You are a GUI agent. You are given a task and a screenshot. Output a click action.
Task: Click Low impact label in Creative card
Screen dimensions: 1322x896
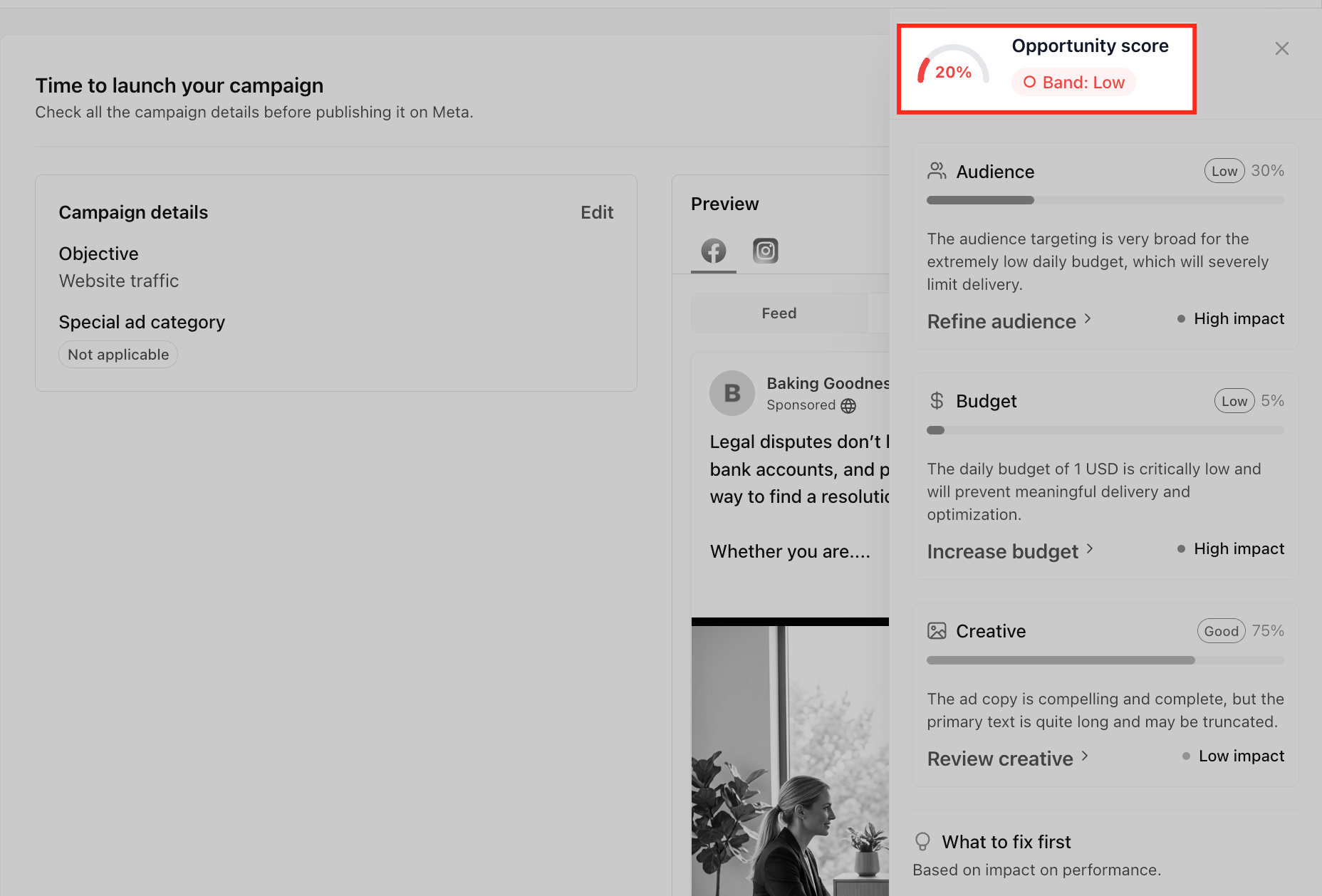pos(1242,756)
